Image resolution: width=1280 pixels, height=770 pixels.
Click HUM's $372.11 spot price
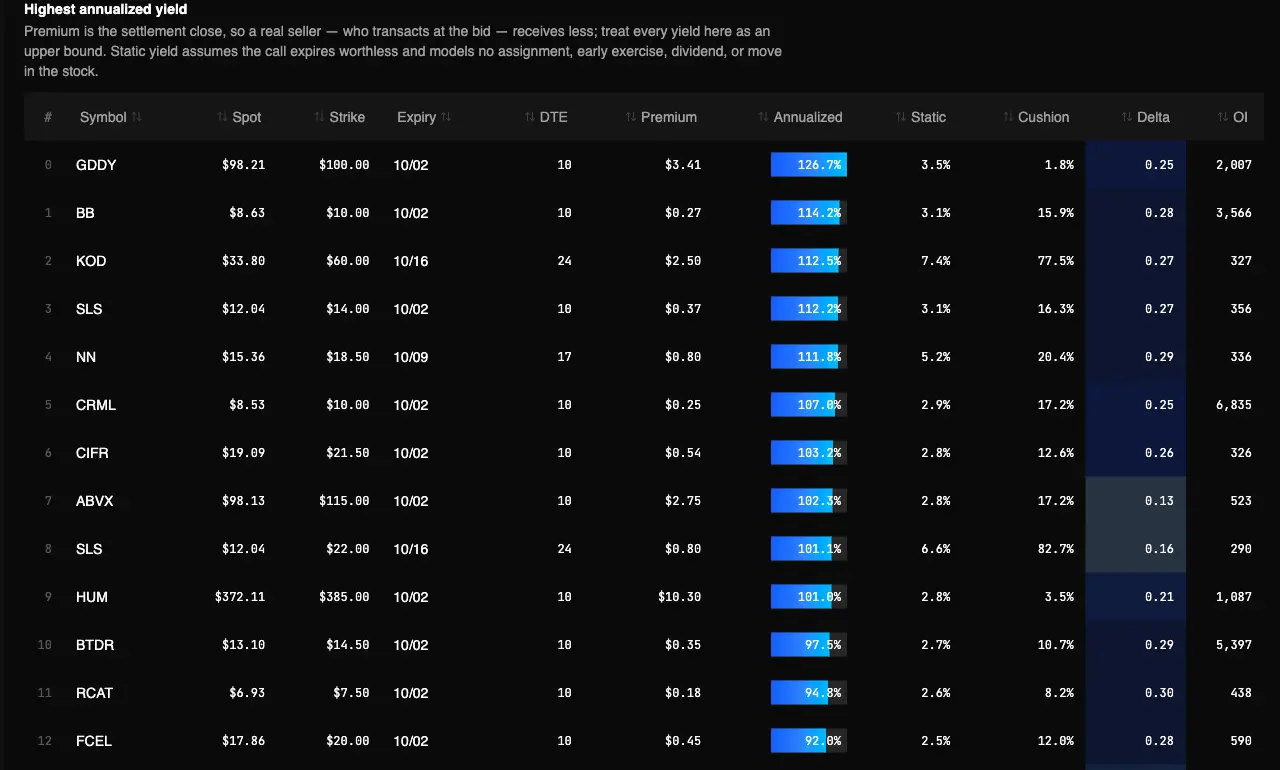[x=240, y=597]
